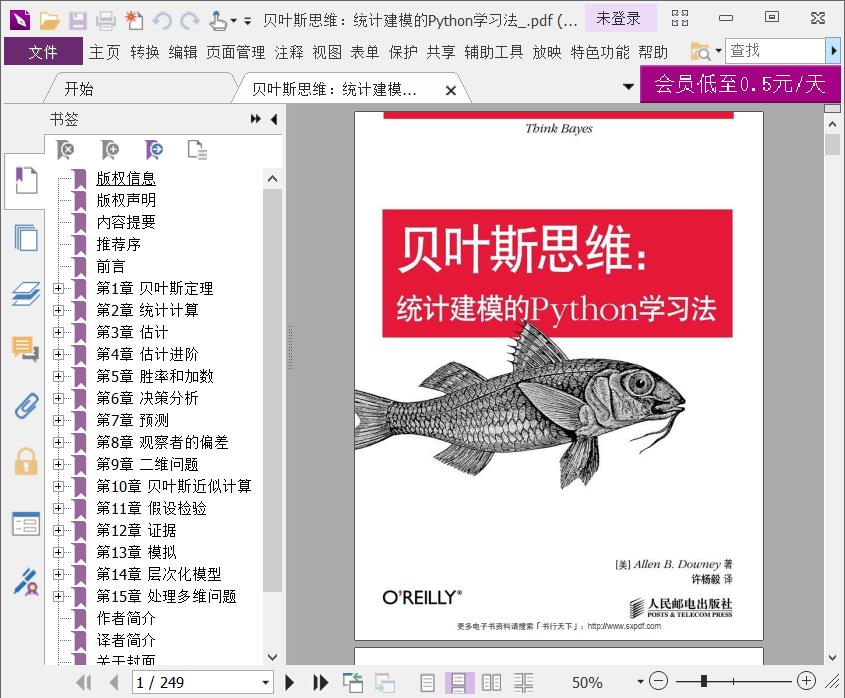This screenshot has height=698, width=845.
Task: Expand the 第10章 贝叶斯近似计算 bookmark
Action: 58,486
